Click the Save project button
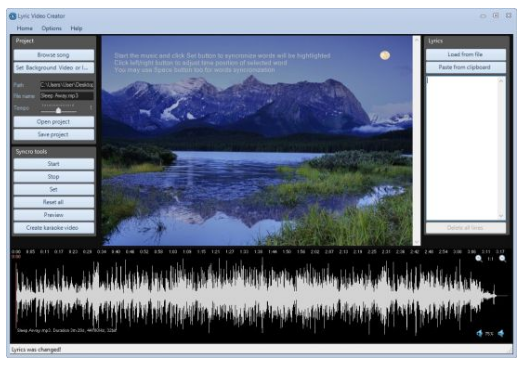Image resolution: width=521 pixels, height=366 pixels. click(54, 134)
